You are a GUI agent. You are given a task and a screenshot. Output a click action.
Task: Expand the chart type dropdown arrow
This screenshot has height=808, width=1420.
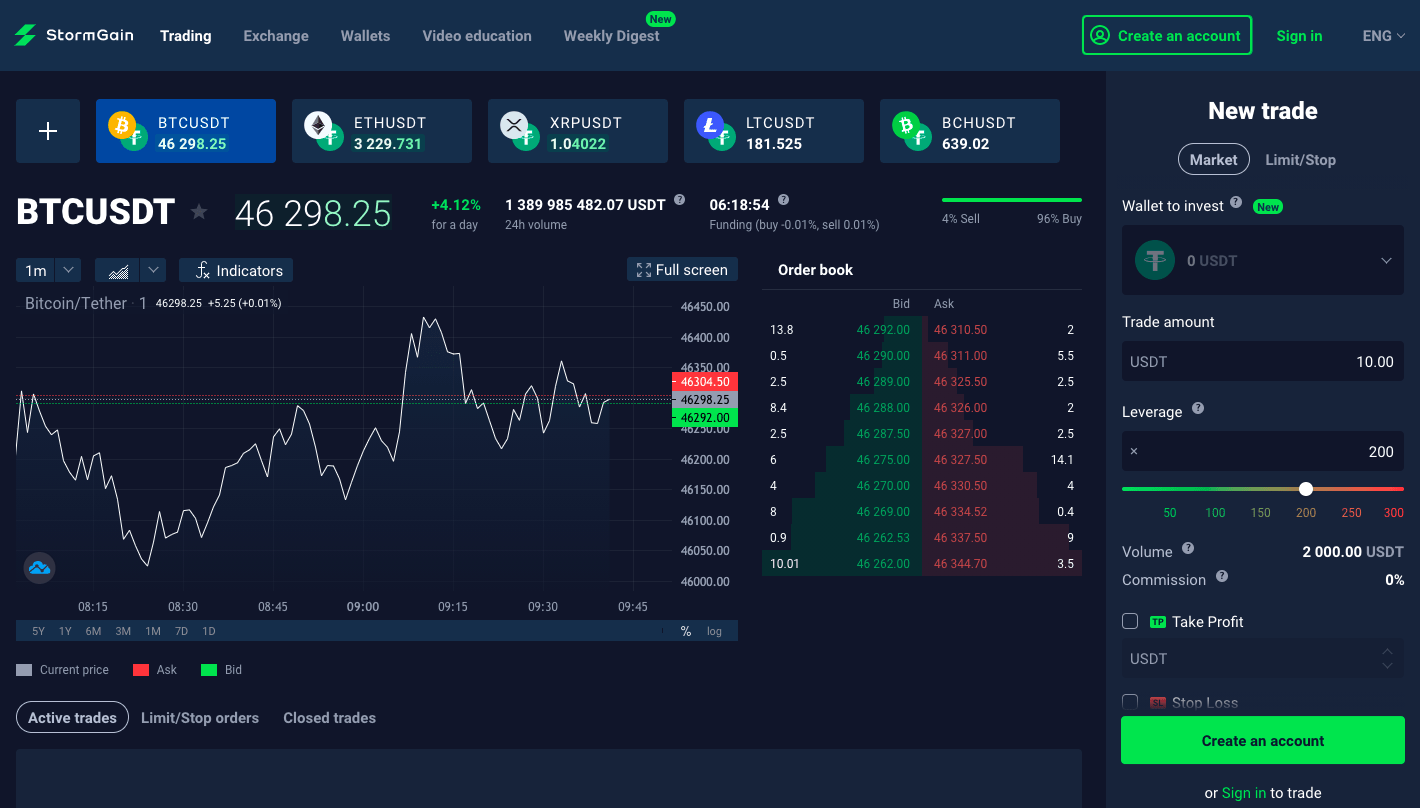(153, 270)
